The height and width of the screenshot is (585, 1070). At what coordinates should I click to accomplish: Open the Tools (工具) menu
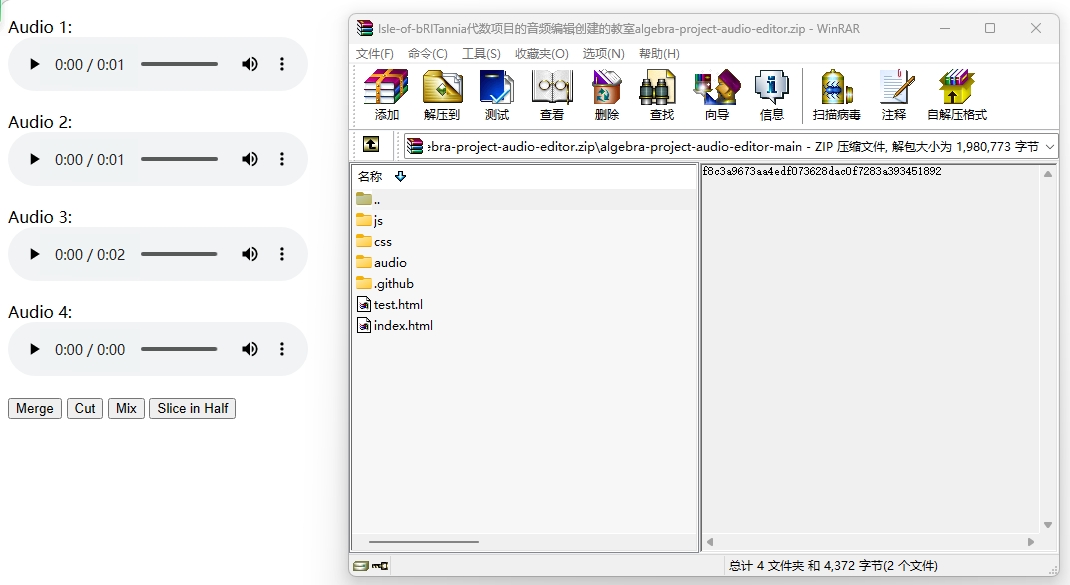tap(481, 53)
